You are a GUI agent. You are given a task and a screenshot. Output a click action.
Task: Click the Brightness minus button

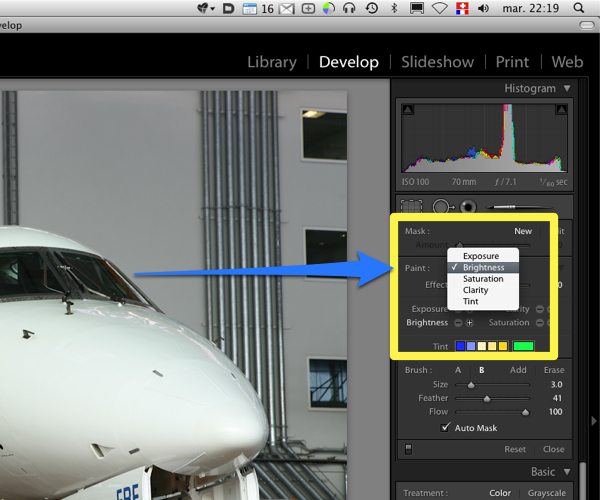[x=458, y=323]
